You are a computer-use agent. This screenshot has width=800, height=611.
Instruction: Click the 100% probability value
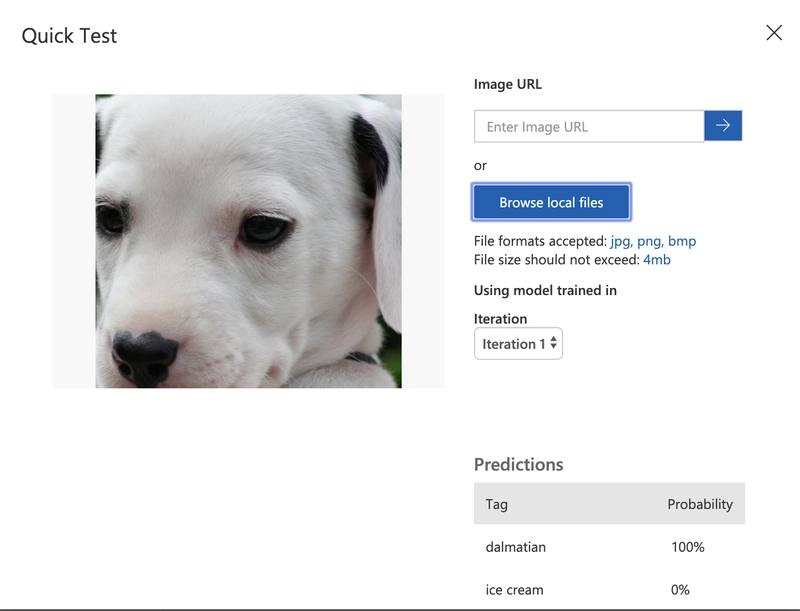[688, 547]
